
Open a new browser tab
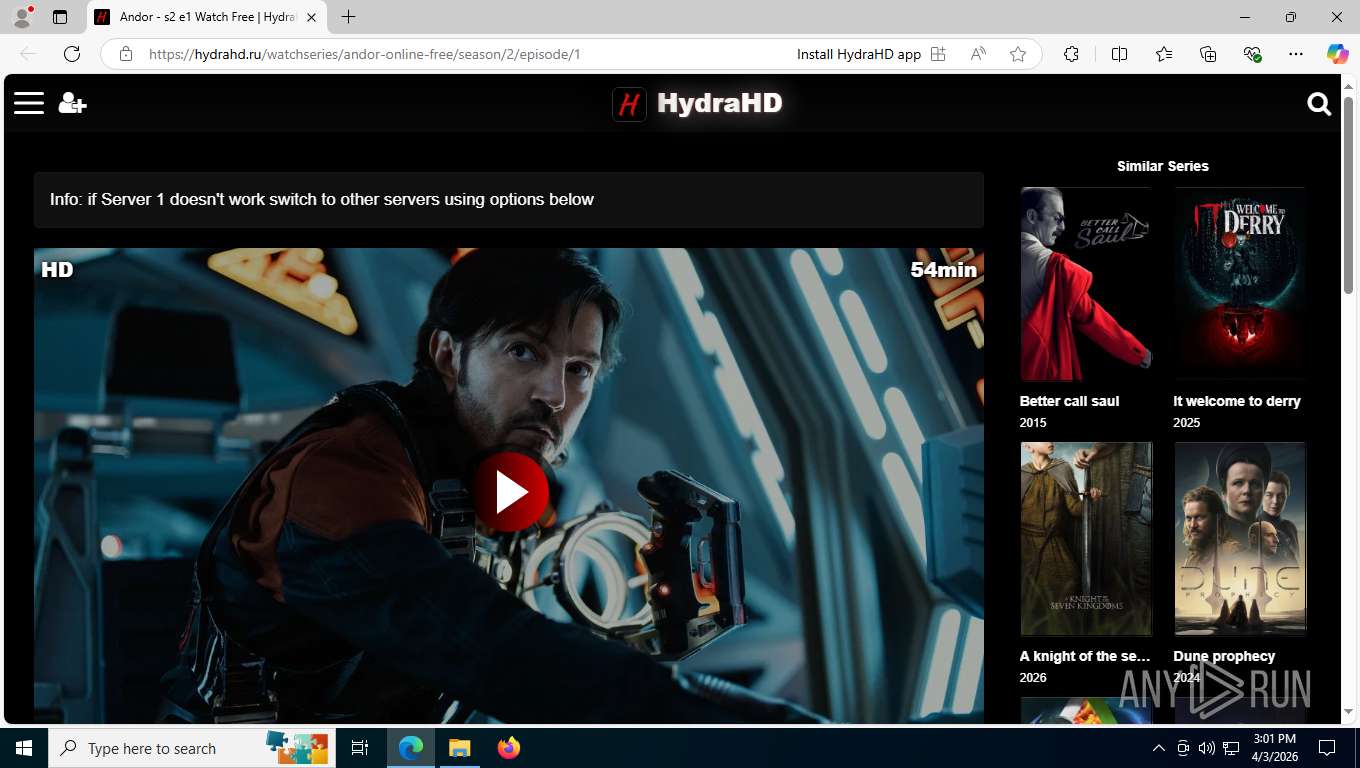tap(348, 17)
